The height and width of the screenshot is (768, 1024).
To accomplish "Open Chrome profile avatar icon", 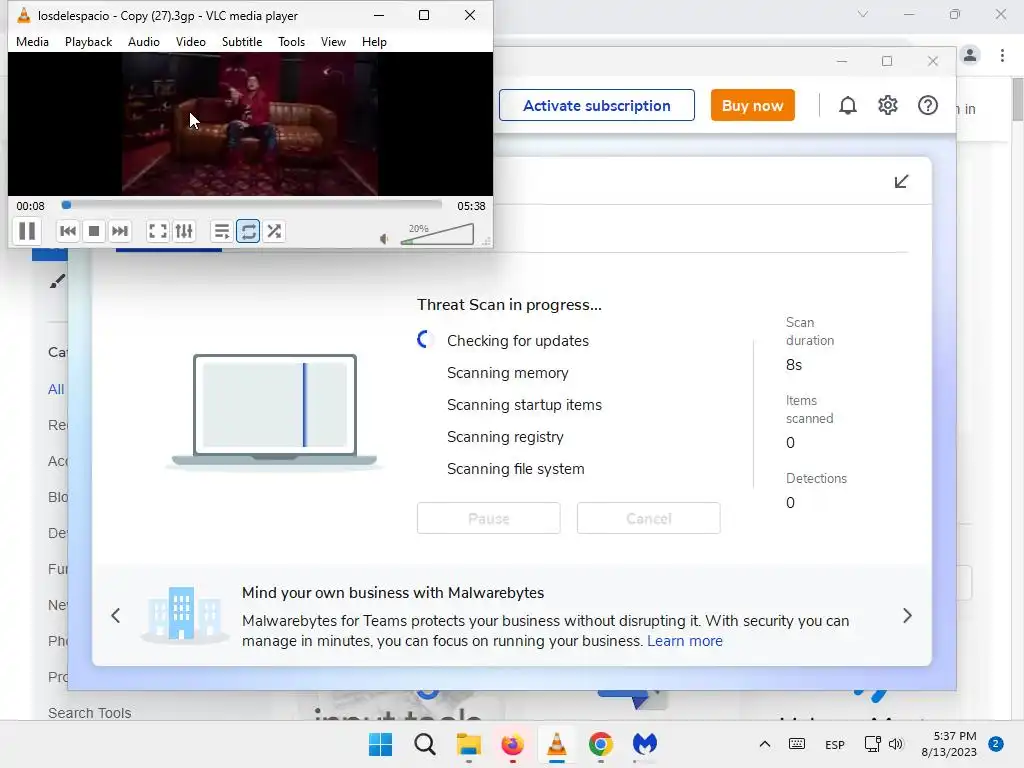I will tap(970, 56).
